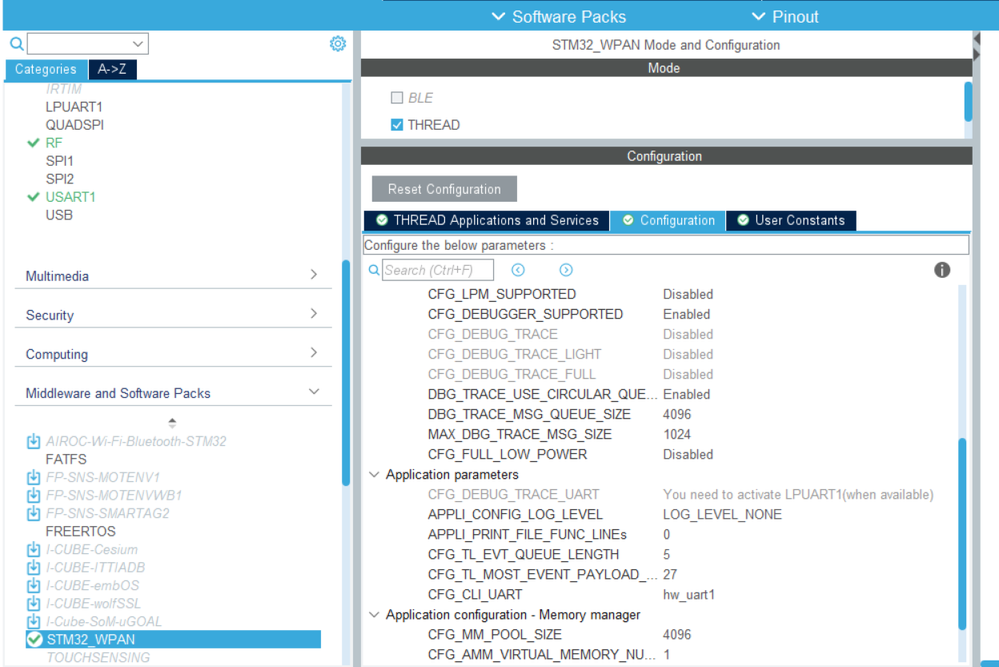This screenshot has height=667, width=999.
Task: Open the User Constants tab
Action: point(791,220)
